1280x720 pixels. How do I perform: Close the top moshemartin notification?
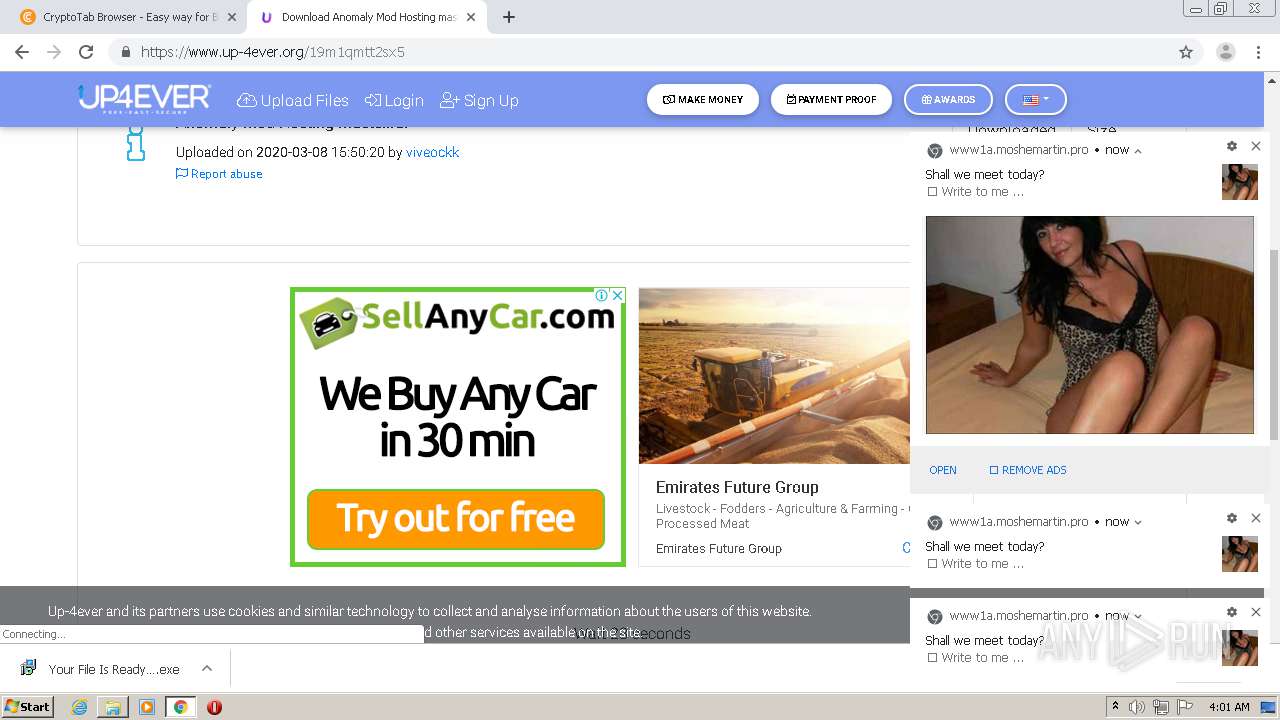coord(1256,146)
